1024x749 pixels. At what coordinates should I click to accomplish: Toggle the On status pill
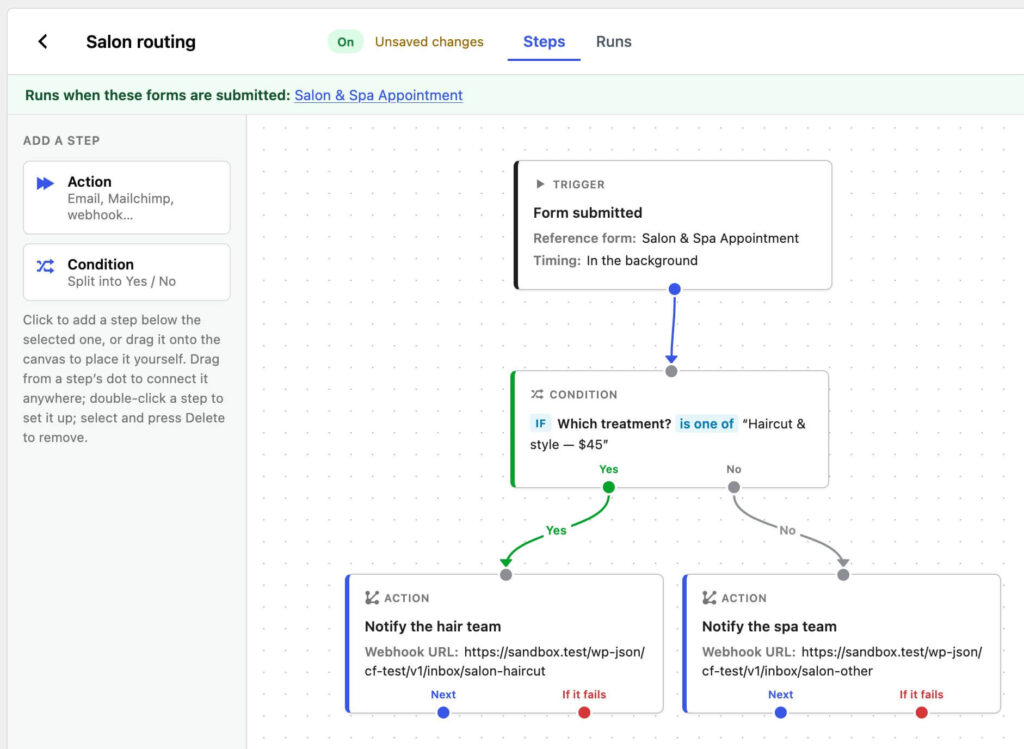click(345, 42)
